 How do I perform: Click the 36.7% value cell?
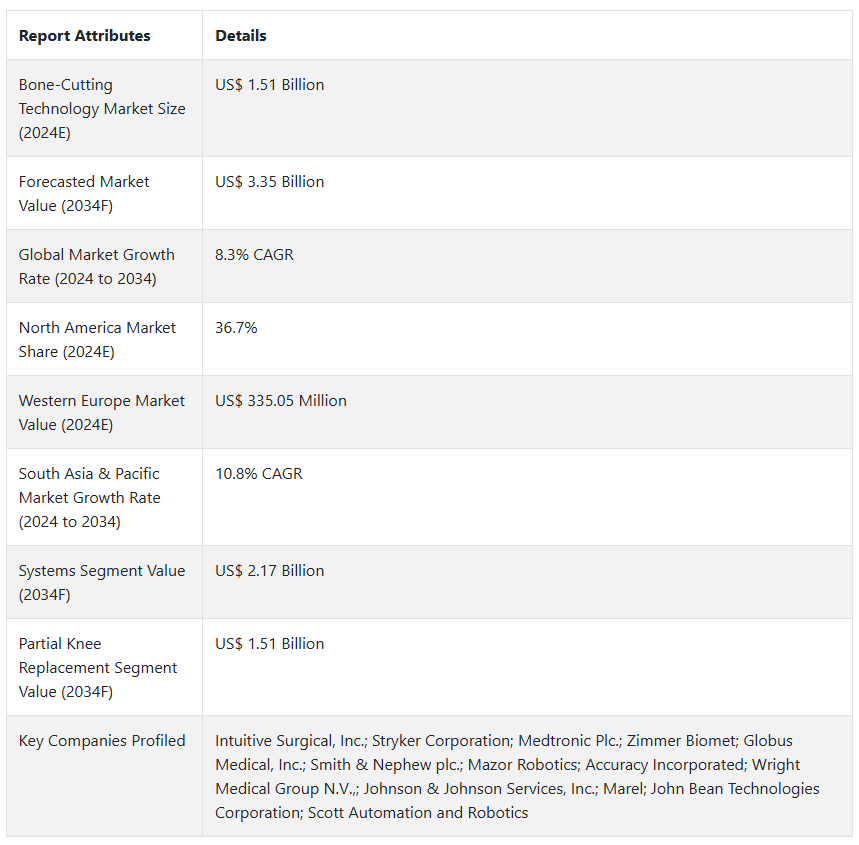(x=236, y=328)
